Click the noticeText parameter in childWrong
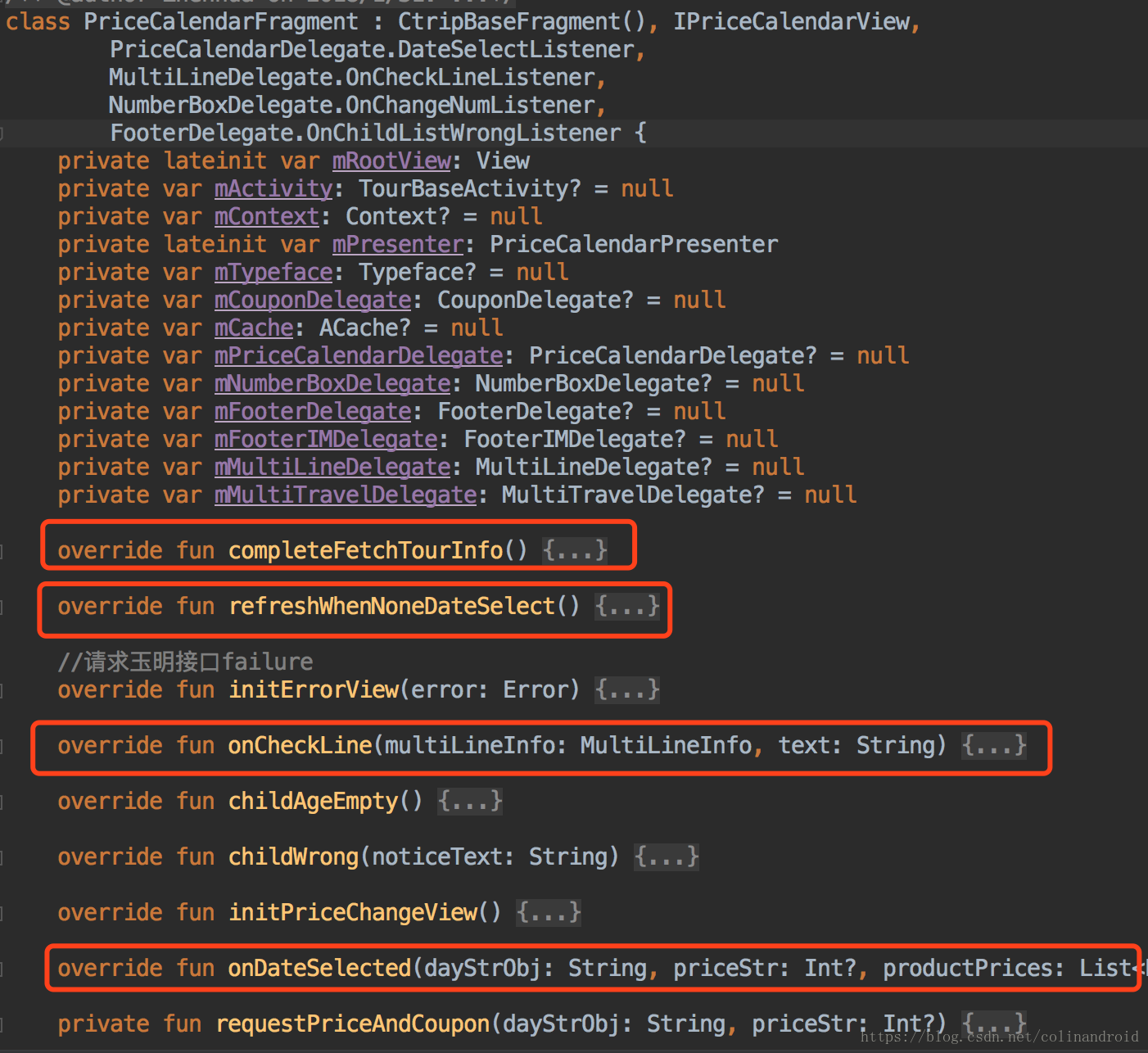The height and width of the screenshot is (1053, 1148). [x=437, y=856]
